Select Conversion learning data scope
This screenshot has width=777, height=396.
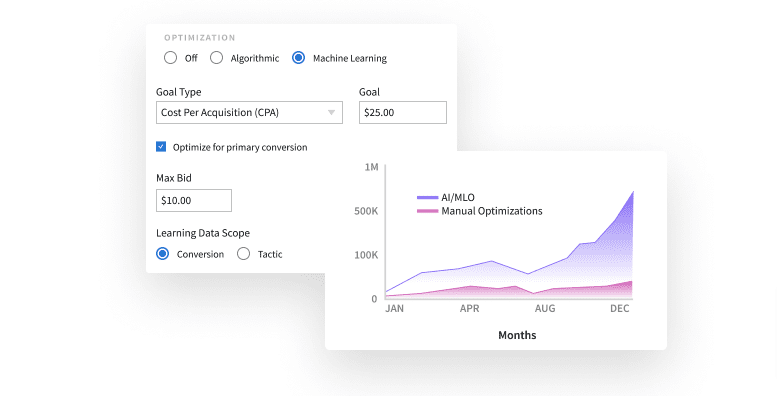[163, 254]
